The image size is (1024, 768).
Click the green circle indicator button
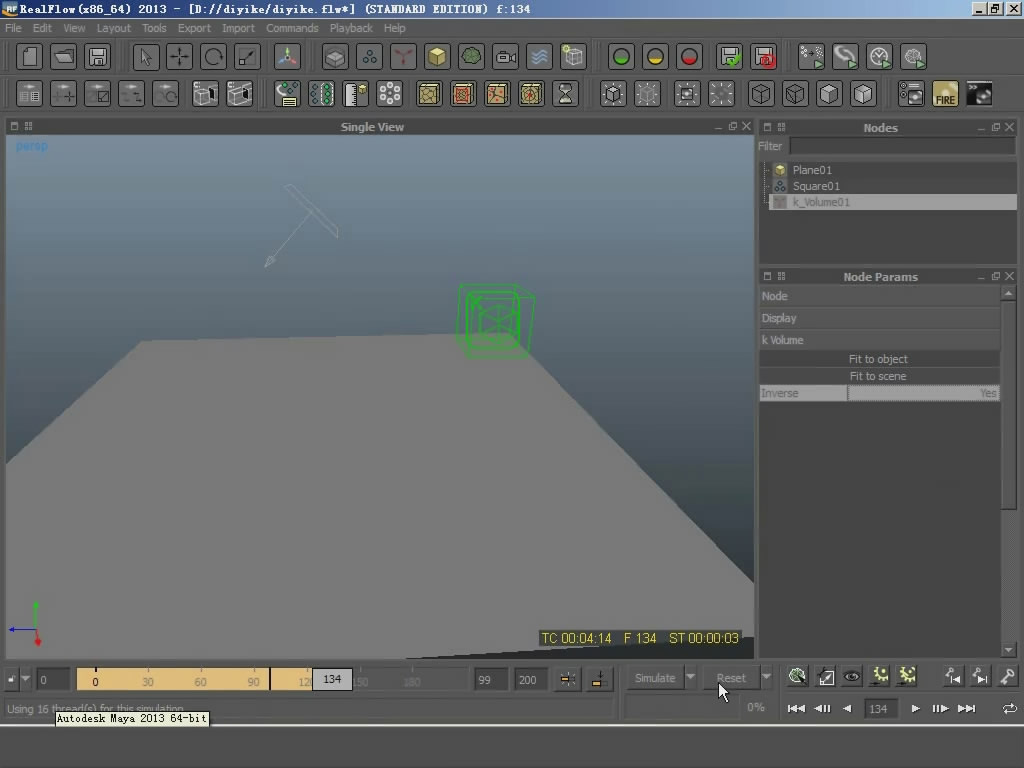point(621,57)
